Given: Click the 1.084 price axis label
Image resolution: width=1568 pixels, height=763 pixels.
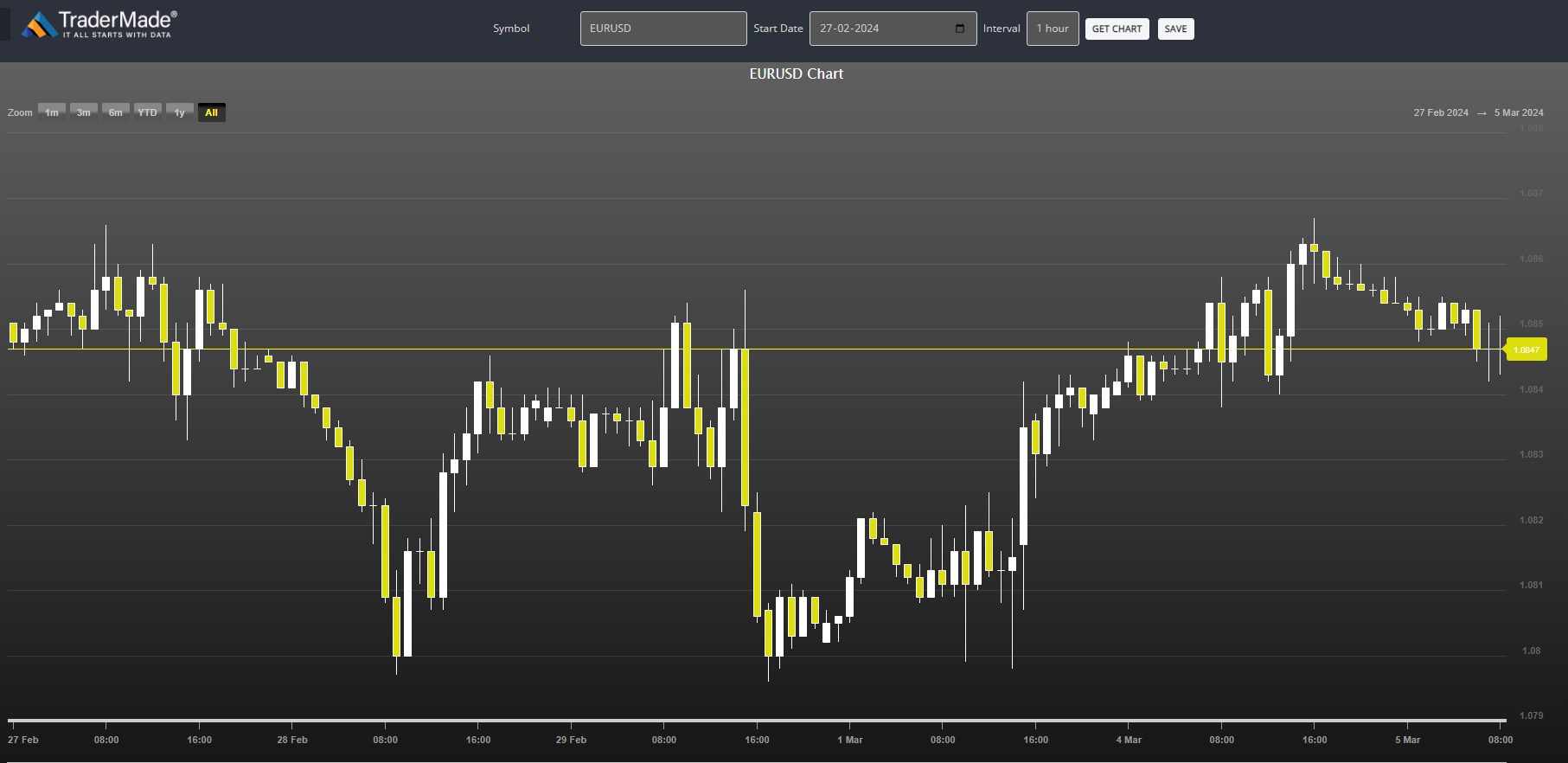Looking at the screenshot, I should coord(1531,389).
